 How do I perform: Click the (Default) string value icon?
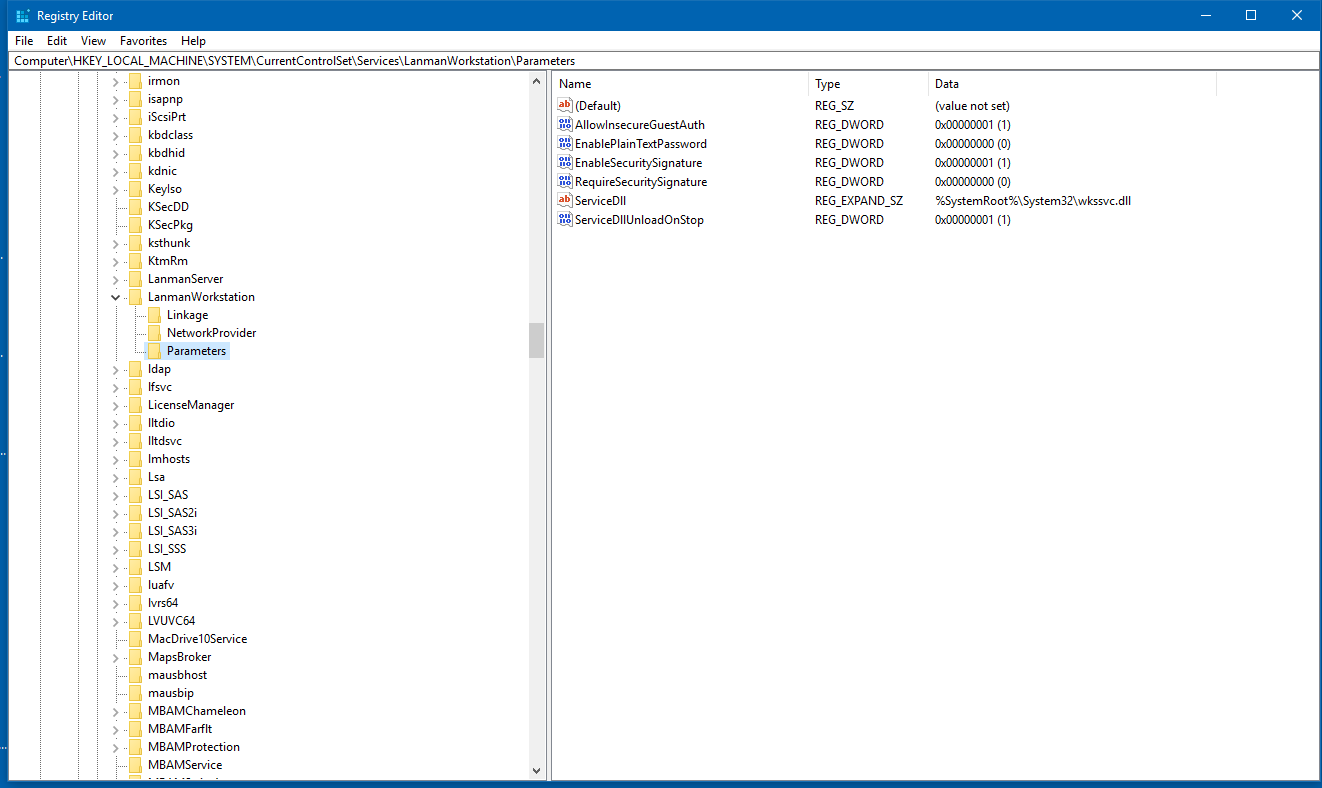(565, 106)
